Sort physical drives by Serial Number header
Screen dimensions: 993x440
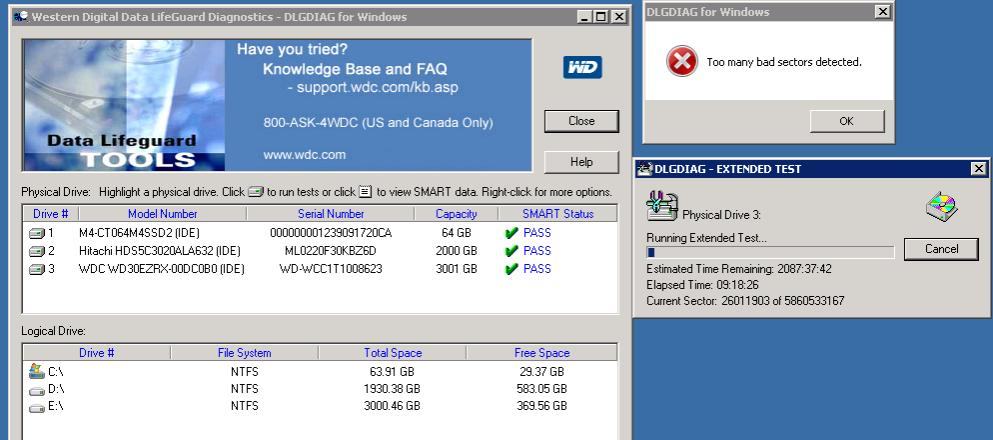pos(331,214)
